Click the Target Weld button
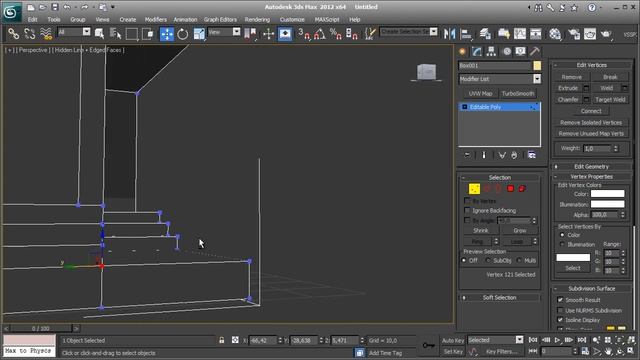This screenshot has height=360, width=640. tap(610, 100)
